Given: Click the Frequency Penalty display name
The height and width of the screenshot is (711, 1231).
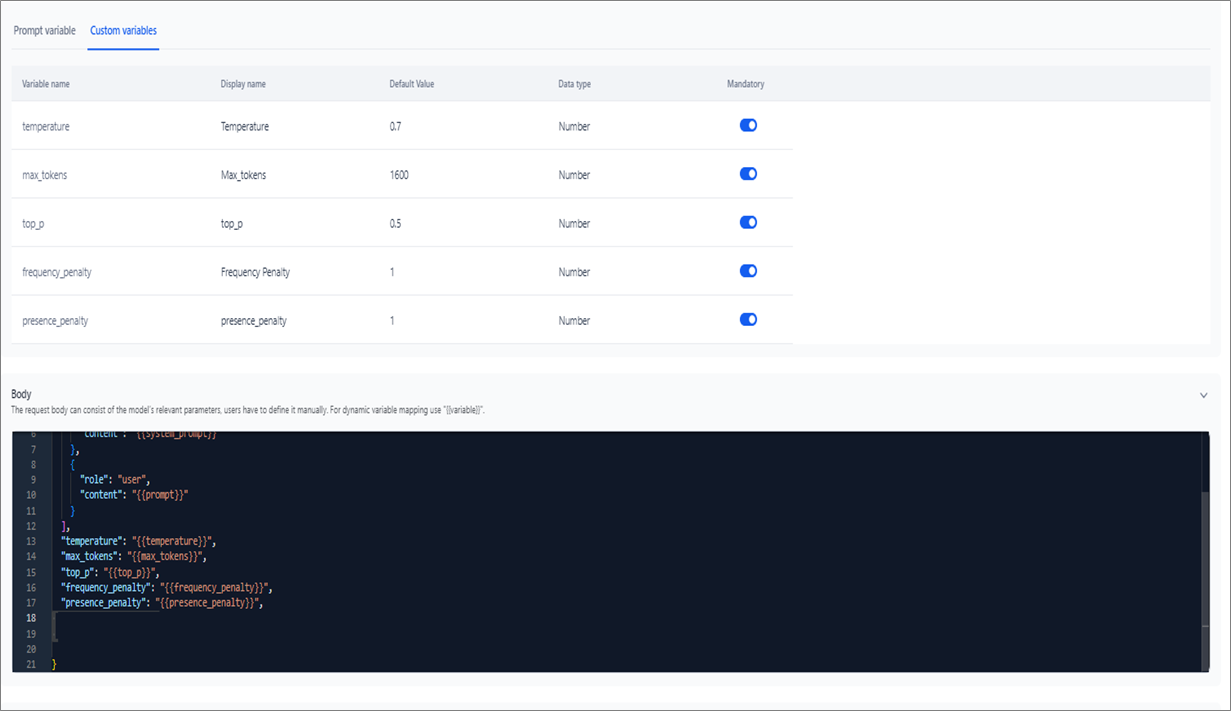Looking at the screenshot, I should point(255,272).
